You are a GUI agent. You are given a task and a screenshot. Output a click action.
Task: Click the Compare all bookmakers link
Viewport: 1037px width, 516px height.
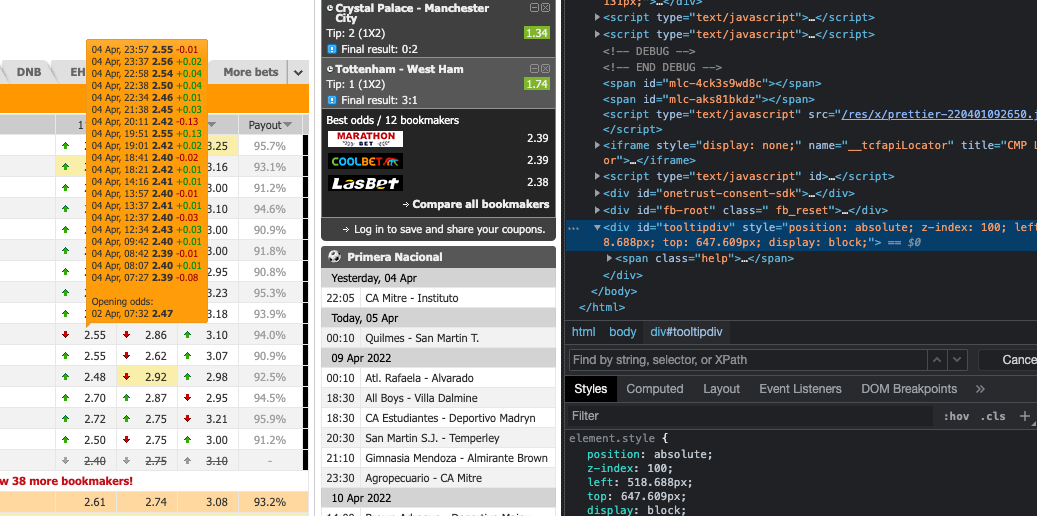[x=481, y=204]
